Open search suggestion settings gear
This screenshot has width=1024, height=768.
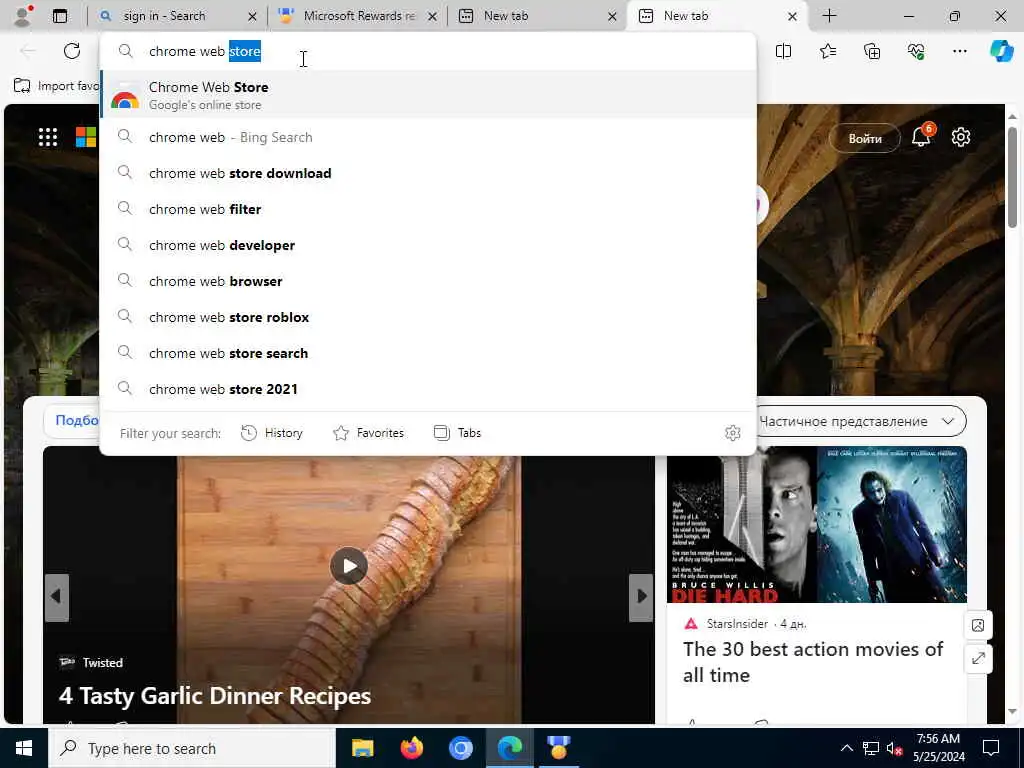point(733,433)
